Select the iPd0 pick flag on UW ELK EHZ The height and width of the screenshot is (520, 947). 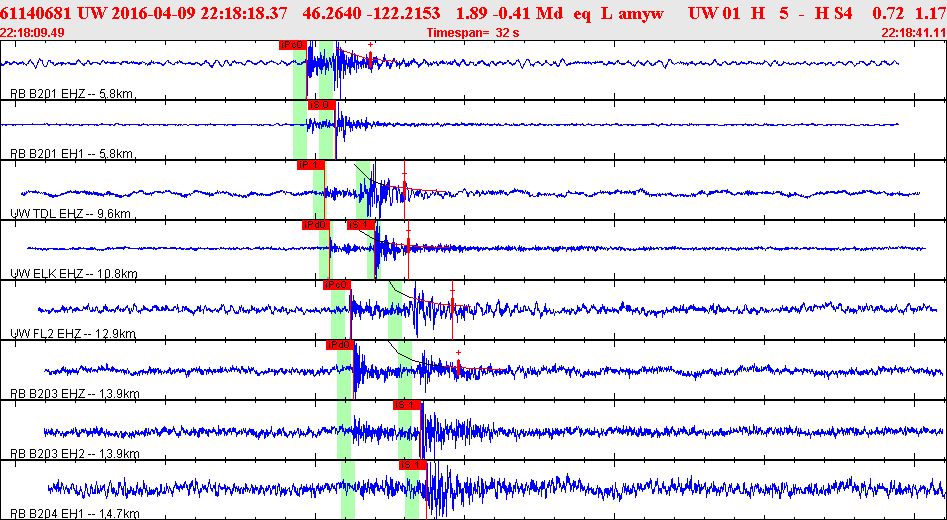coord(316,225)
